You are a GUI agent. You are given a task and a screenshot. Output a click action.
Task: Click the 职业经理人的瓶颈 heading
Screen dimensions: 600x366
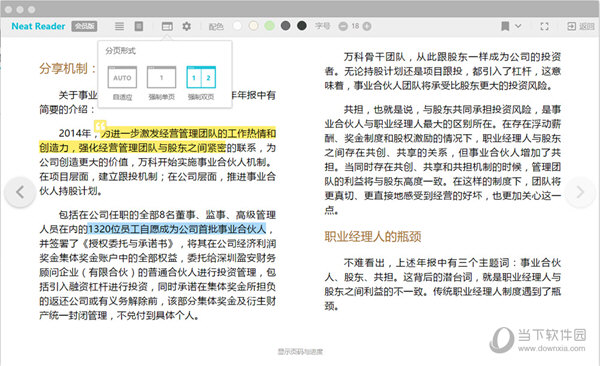point(373,236)
